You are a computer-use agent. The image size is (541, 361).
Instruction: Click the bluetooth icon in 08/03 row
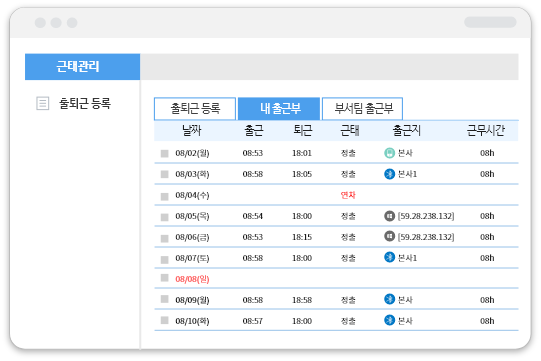pyautogui.click(x=390, y=174)
